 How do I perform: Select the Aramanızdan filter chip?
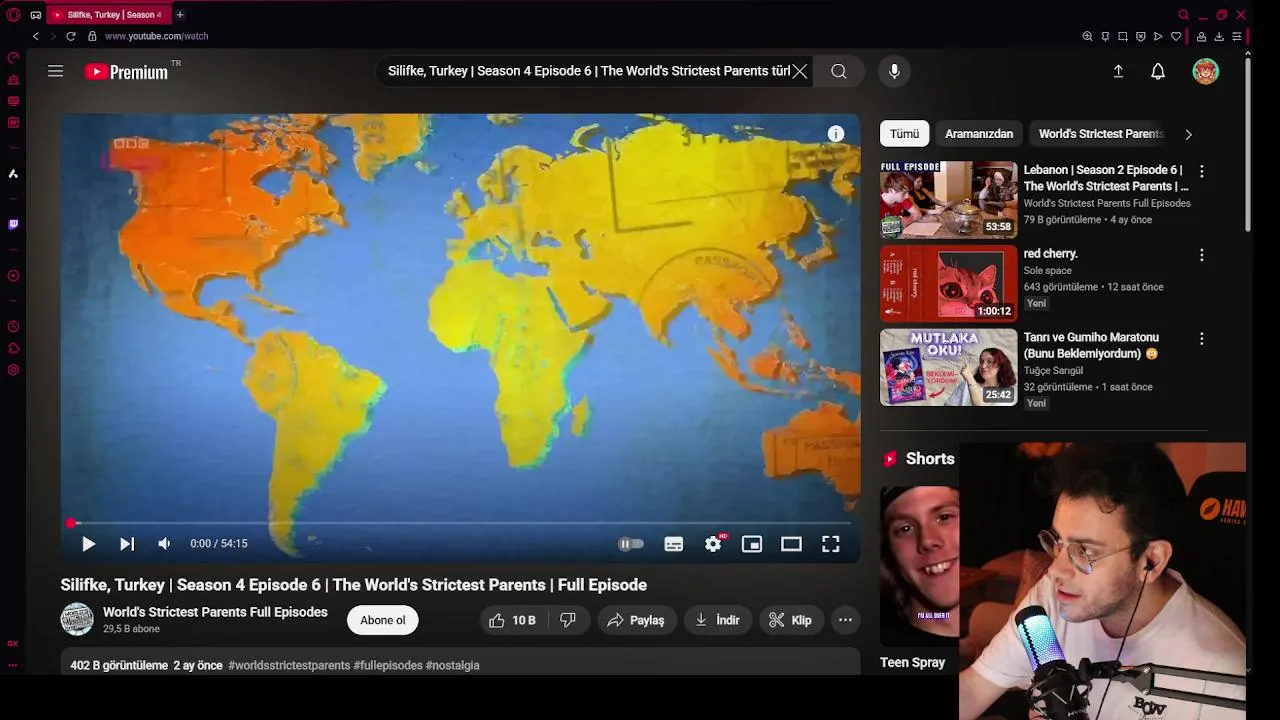pos(979,134)
